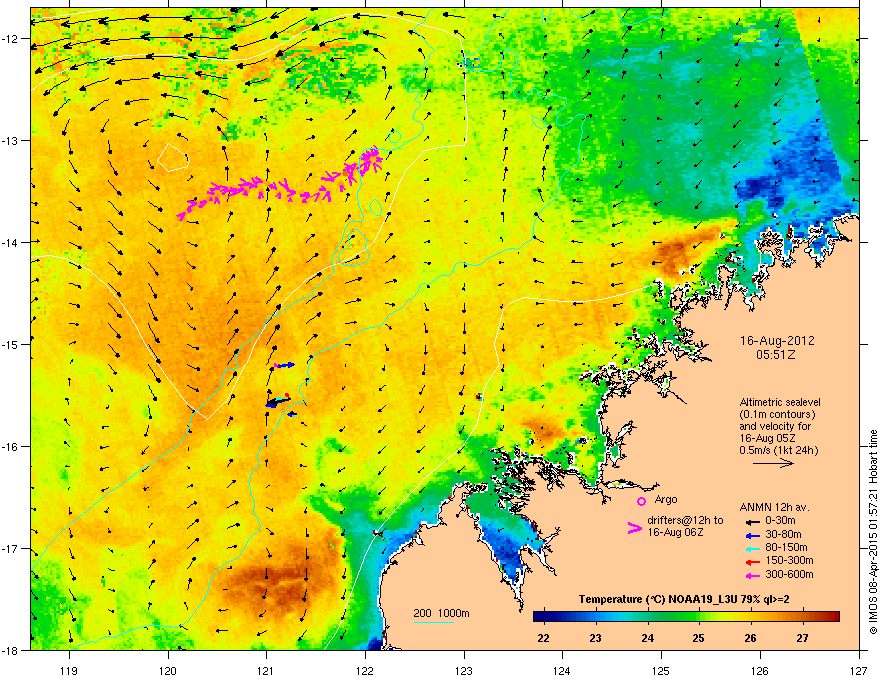Click the '0.5m/s (1kt 24h)' text
The image size is (880, 680).
click(778, 450)
